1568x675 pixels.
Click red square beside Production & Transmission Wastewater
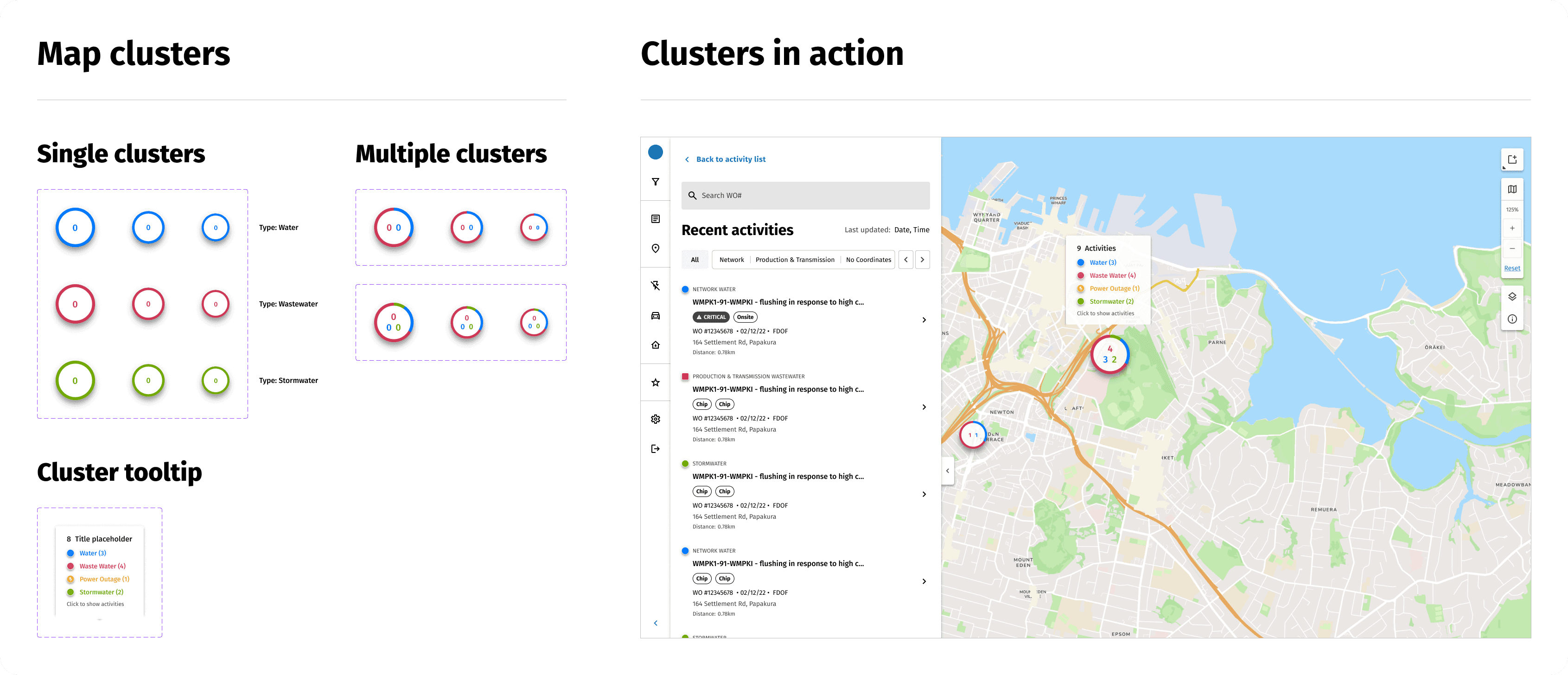click(685, 377)
